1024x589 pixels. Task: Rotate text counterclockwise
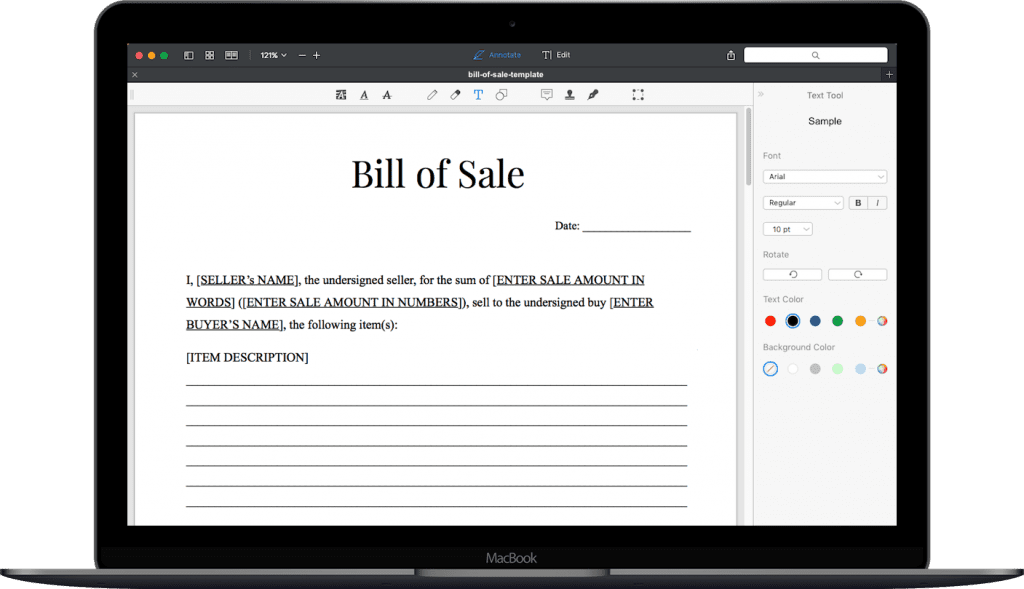click(x=792, y=274)
